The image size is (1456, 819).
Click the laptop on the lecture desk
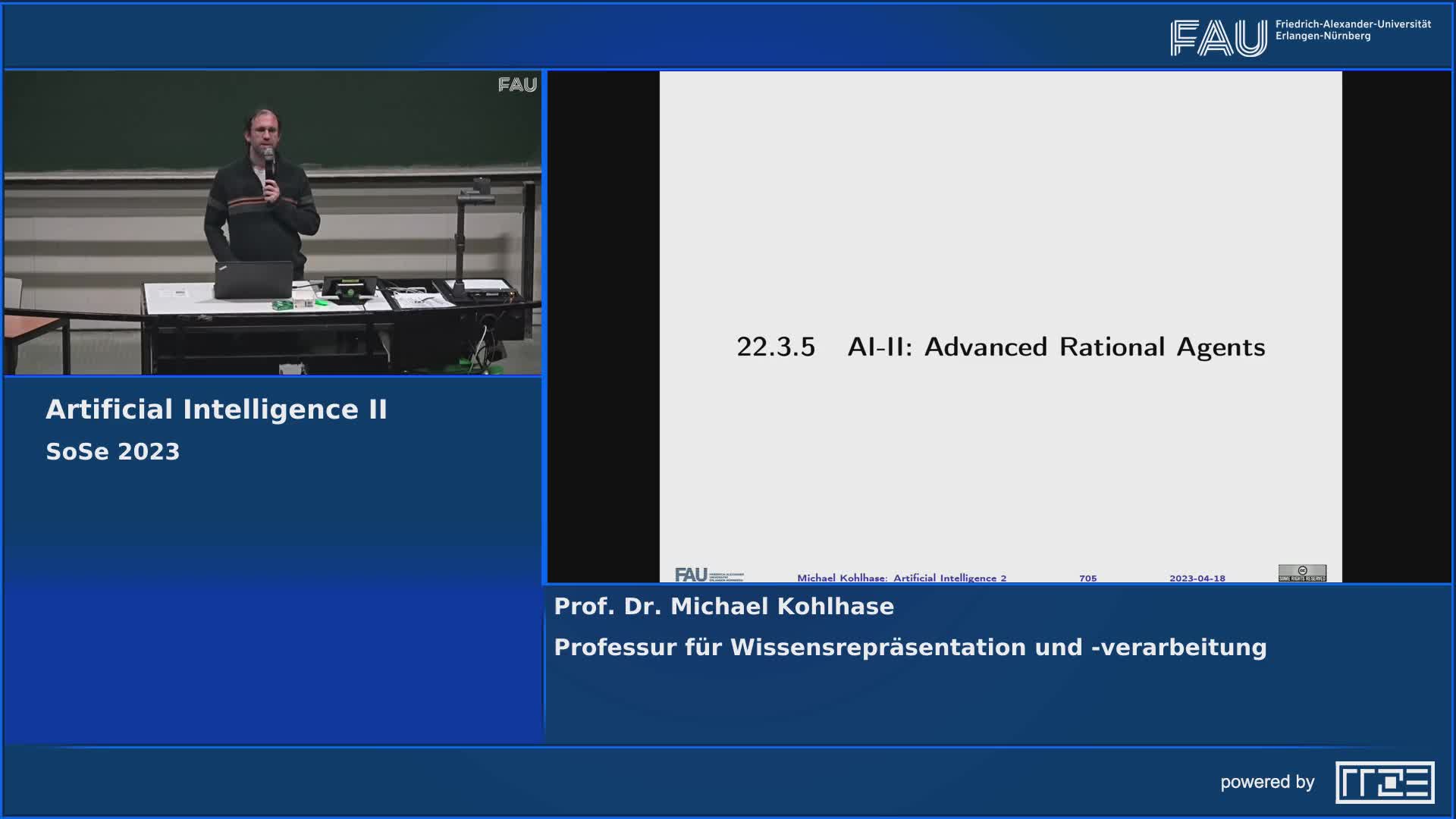pyautogui.click(x=253, y=281)
